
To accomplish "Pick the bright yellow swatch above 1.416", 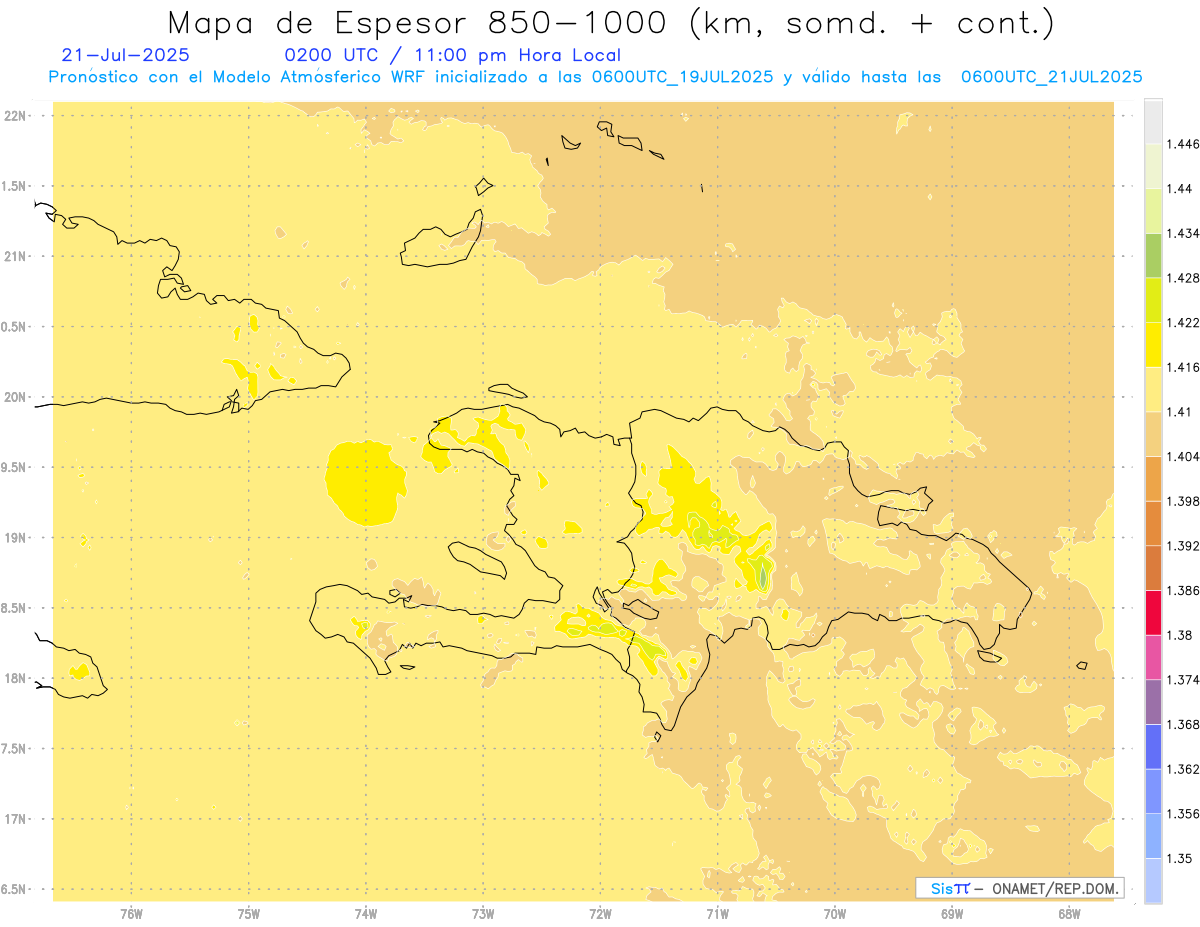I will click(x=1153, y=344).
